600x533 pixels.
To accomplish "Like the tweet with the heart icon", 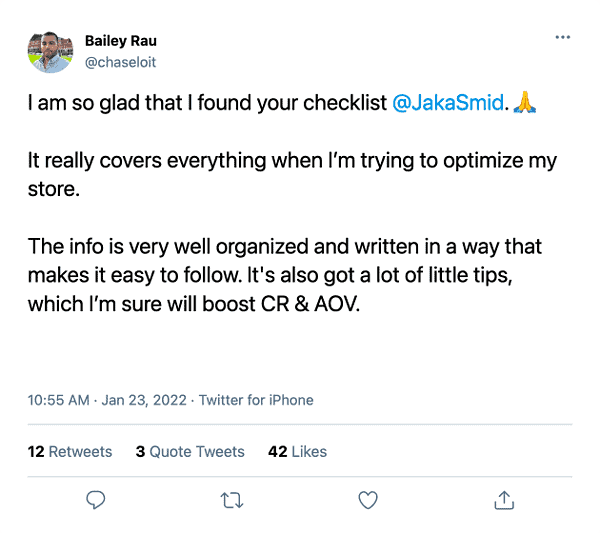I will coord(368,498).
